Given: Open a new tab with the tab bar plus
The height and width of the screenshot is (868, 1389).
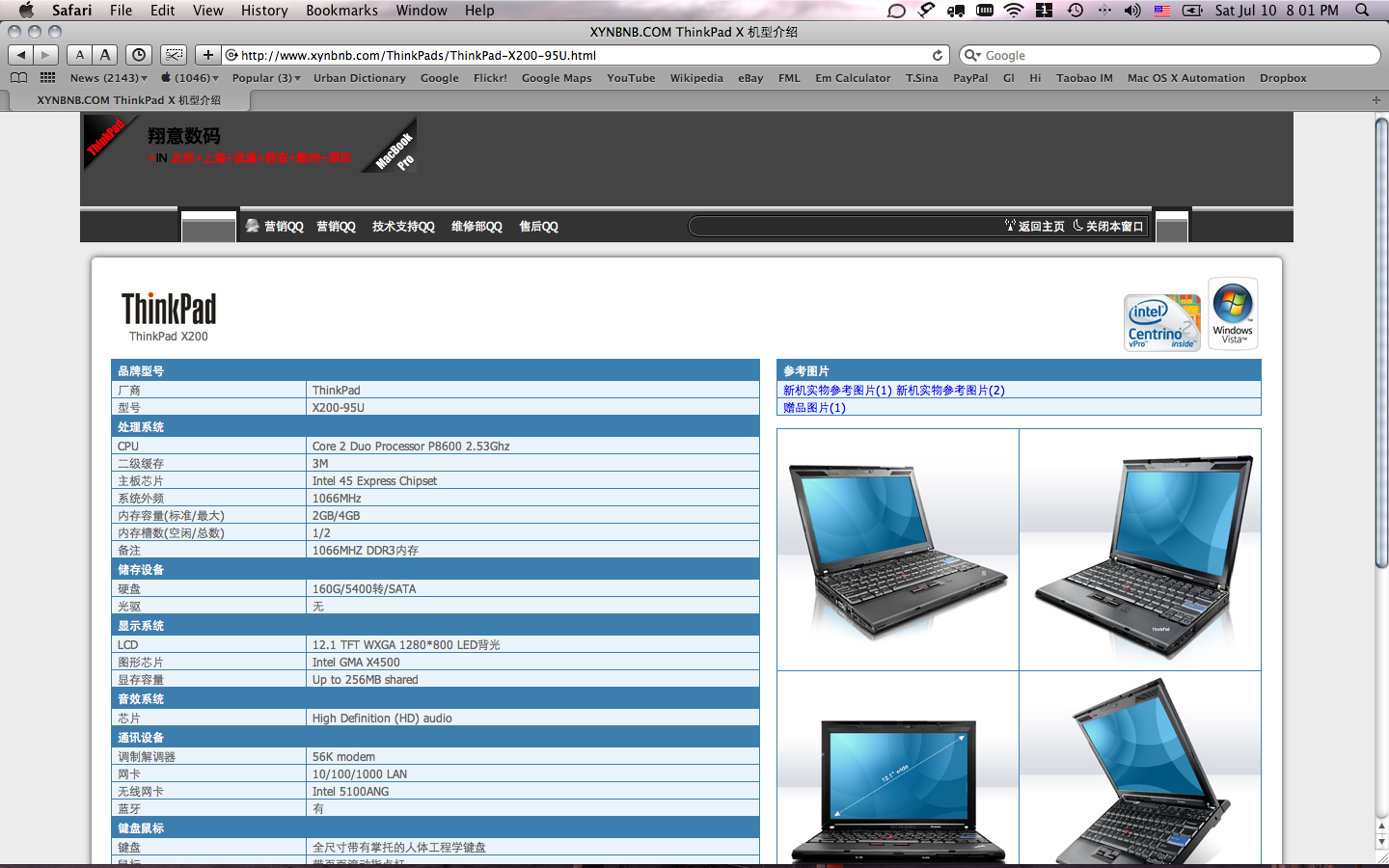Looking at the screenshot, I should [x=1376, y=100].
